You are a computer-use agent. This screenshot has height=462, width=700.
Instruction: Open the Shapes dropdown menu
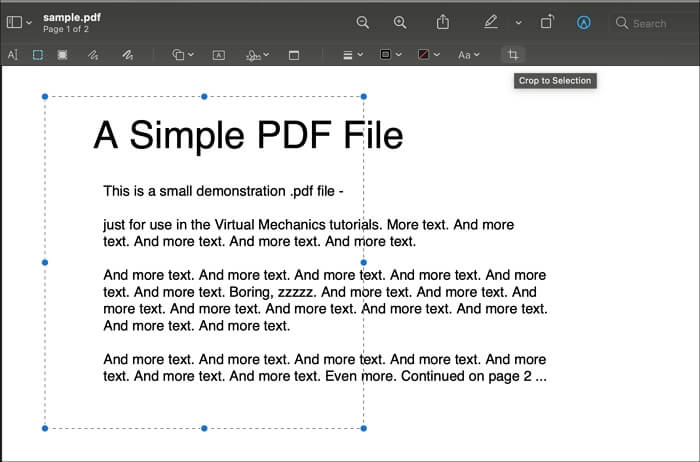(182, 55)
